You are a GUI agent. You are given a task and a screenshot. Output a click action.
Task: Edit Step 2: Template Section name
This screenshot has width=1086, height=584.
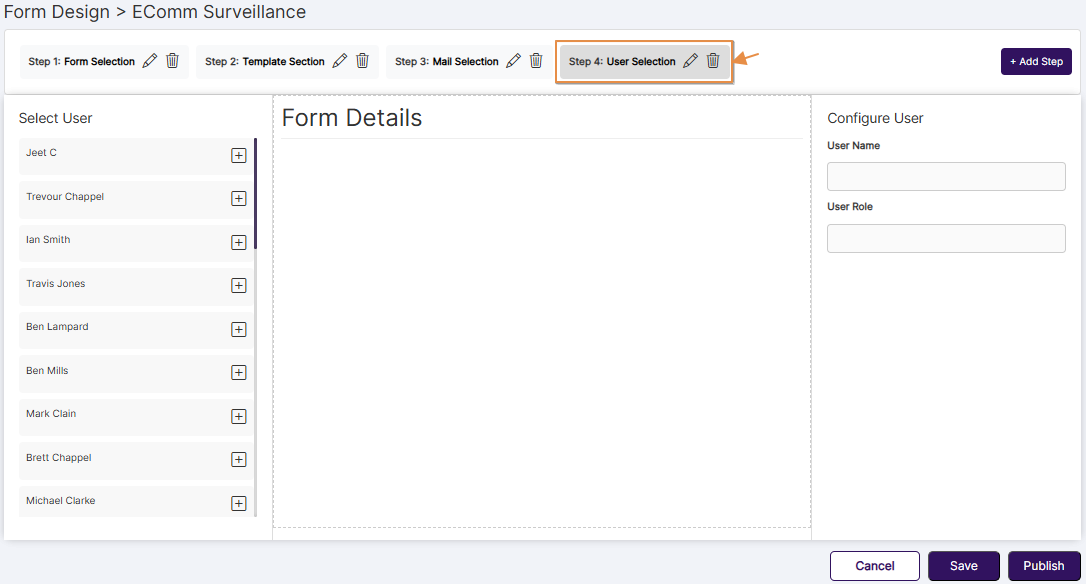tap(339, 60)
